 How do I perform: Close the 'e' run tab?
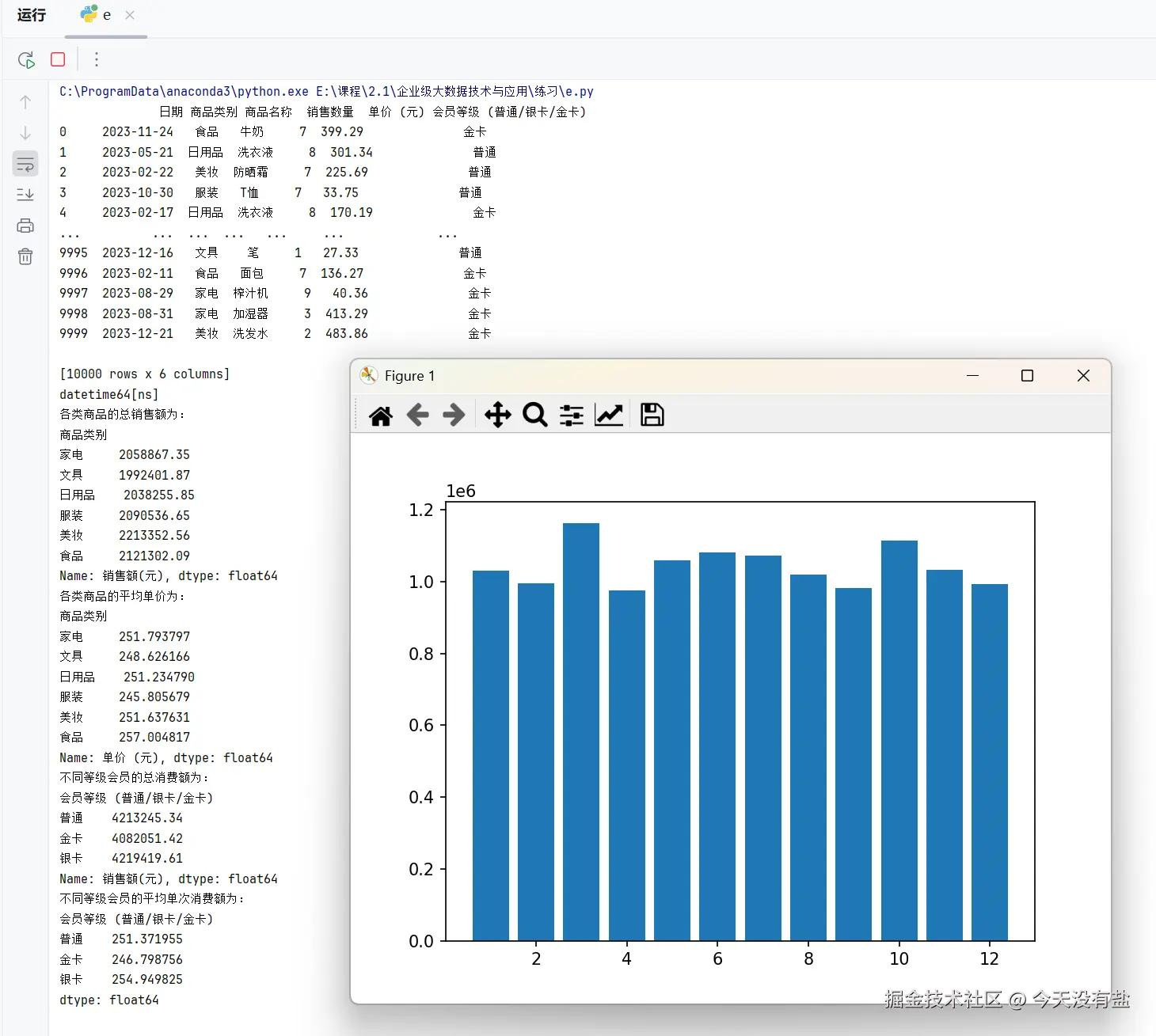[x=130, y=15]
